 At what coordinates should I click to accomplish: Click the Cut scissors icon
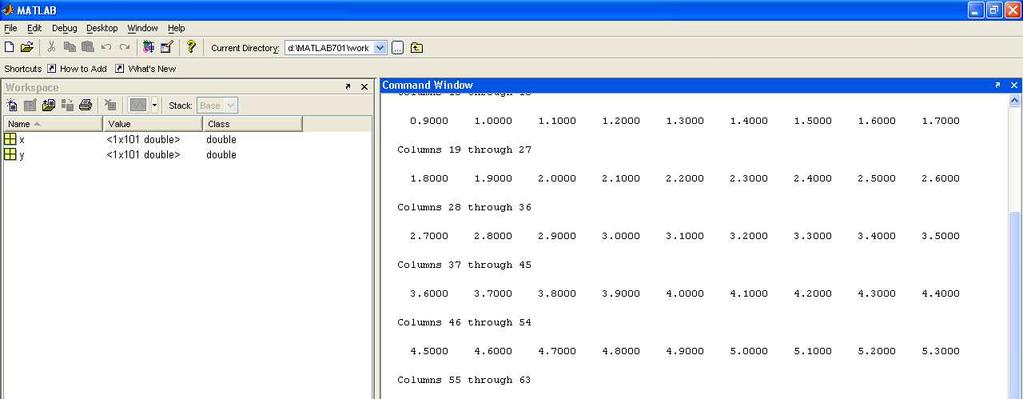click(52, 47)
